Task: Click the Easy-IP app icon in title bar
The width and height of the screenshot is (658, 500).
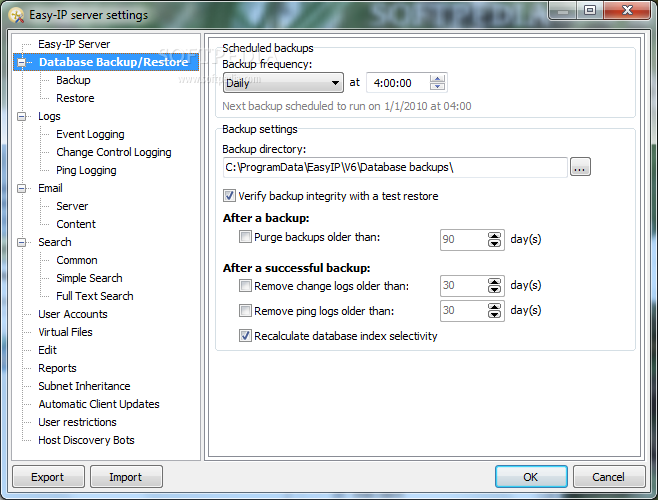Action: [x=16, y=15]
